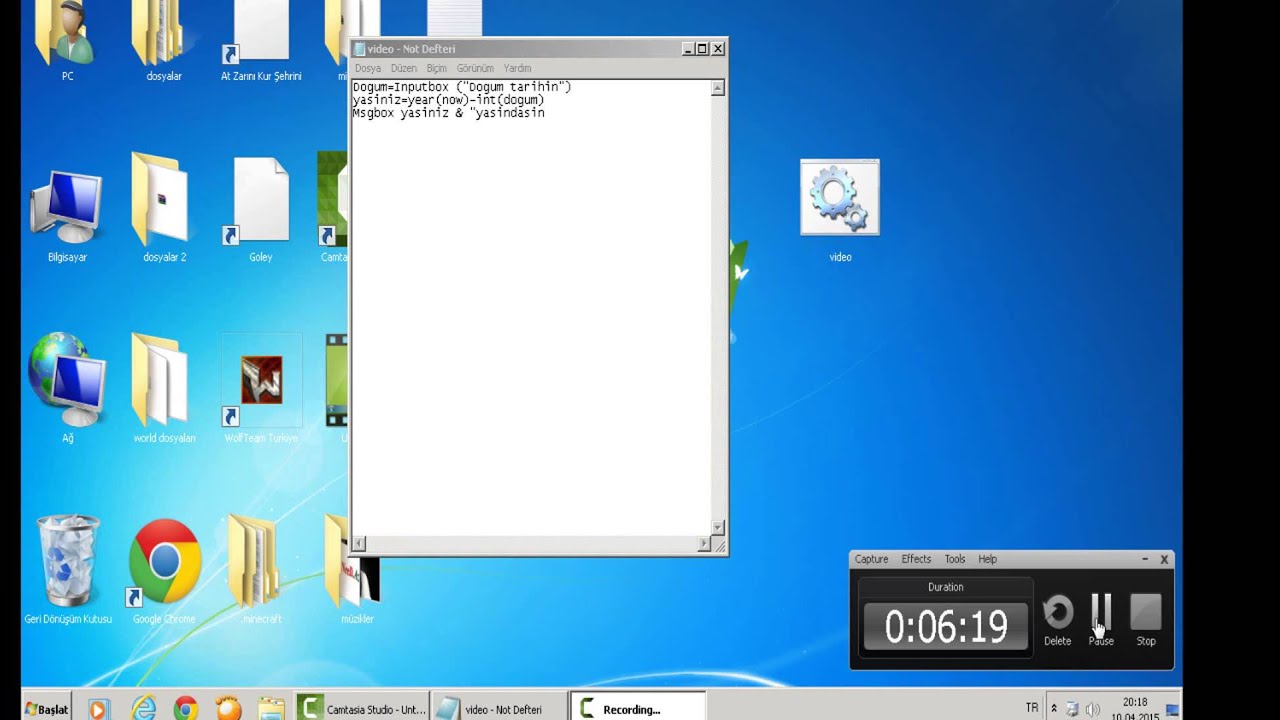Open Biçim menu in Notepad

(437, 68)
